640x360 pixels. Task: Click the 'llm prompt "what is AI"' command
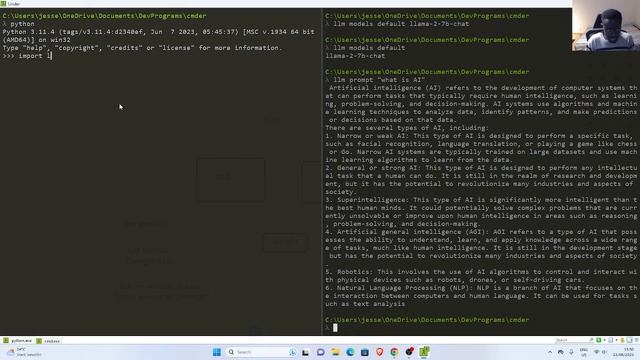click(x=379, y=80)
